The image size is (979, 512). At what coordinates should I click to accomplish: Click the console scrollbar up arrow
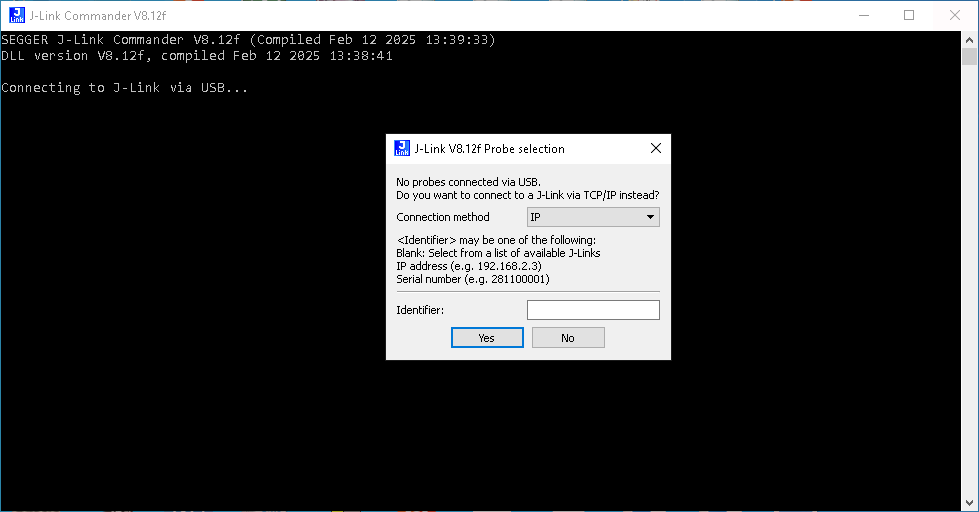pyautogui.click(x=969, y=40)
